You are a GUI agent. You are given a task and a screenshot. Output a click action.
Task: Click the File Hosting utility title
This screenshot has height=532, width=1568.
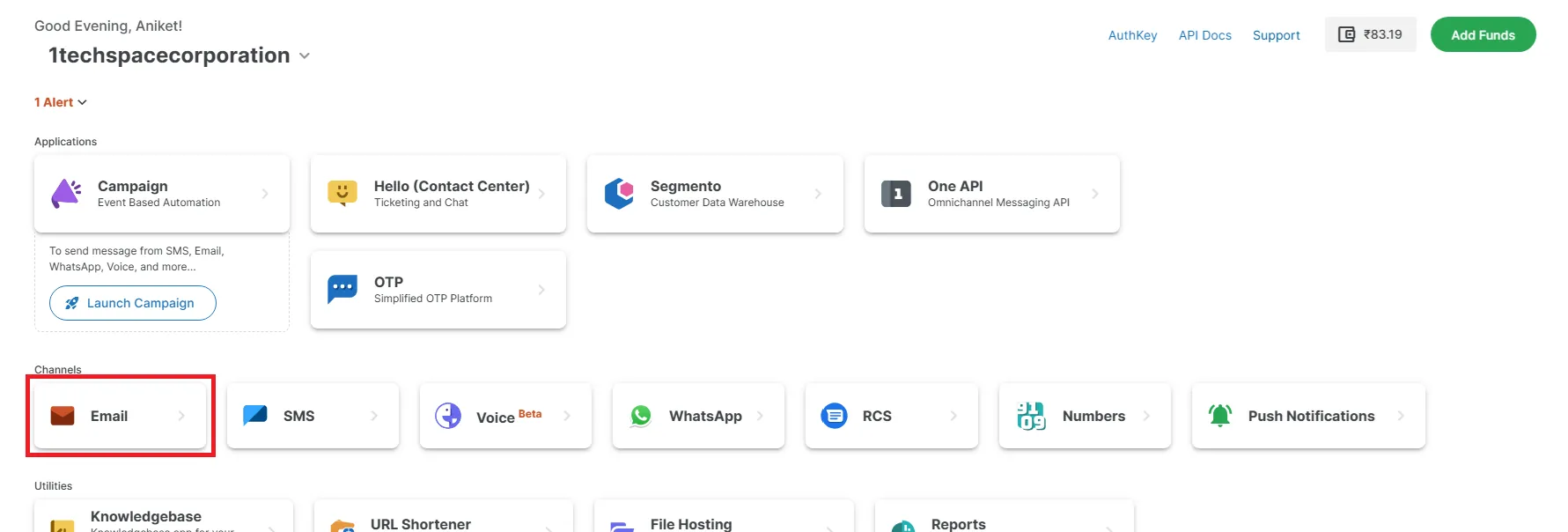[691, 524]
